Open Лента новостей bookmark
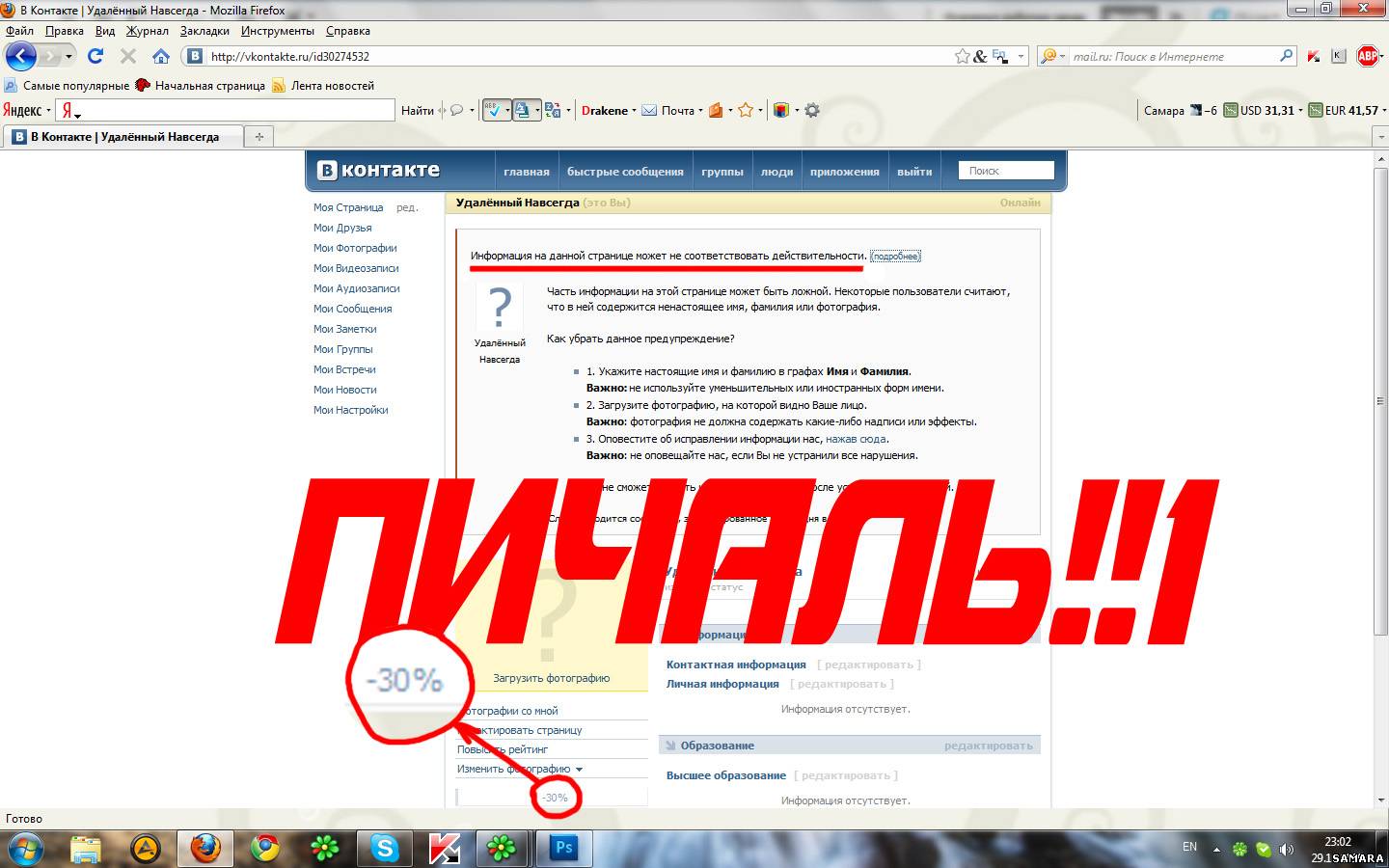The height and width of the screenshot is (868, 1389). click(x=323, y=85)
